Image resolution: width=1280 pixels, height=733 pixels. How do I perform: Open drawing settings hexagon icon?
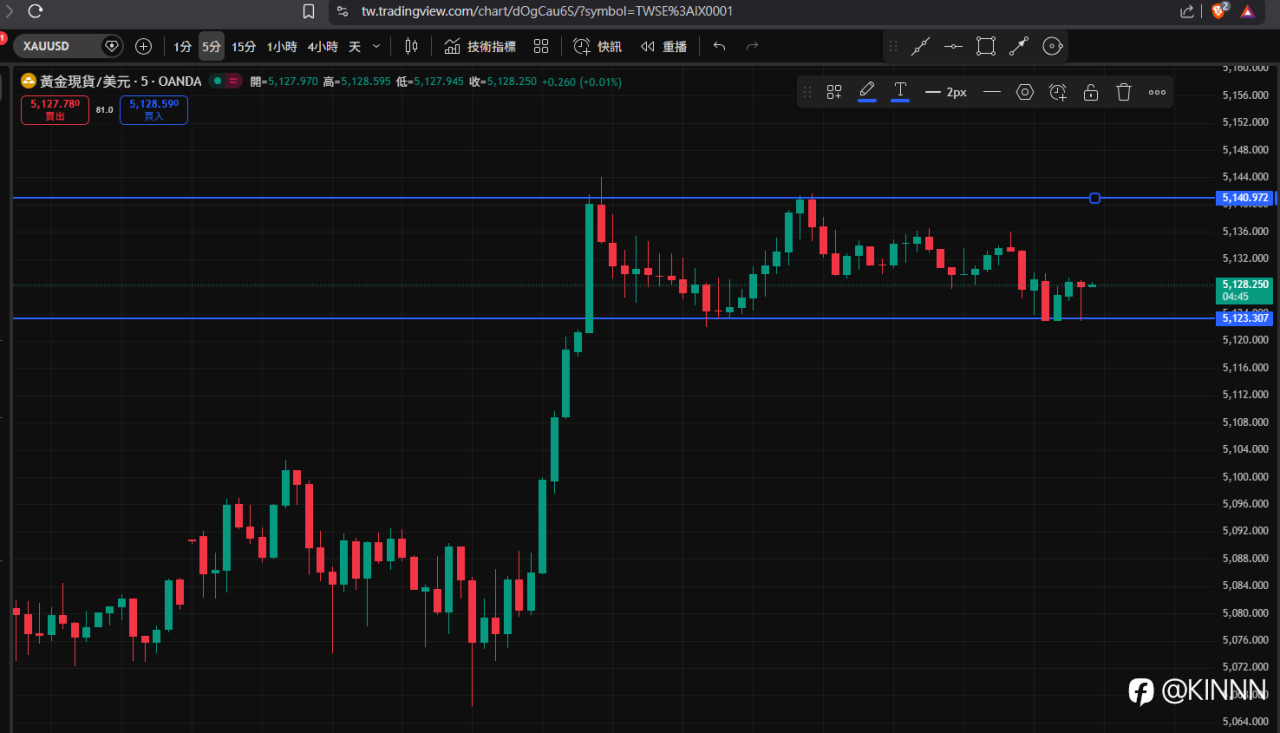point(1025,92)
